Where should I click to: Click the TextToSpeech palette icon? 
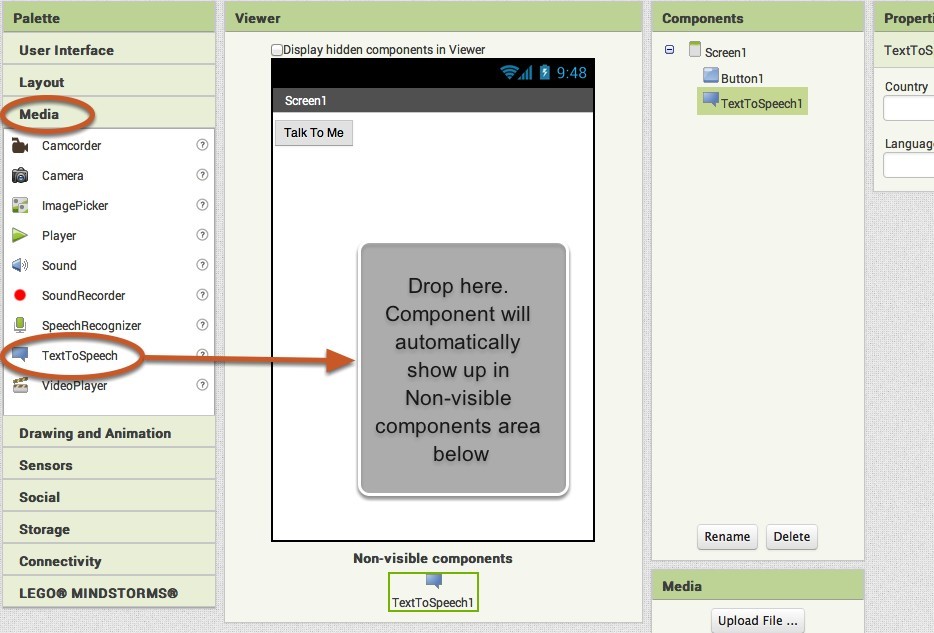20,354
